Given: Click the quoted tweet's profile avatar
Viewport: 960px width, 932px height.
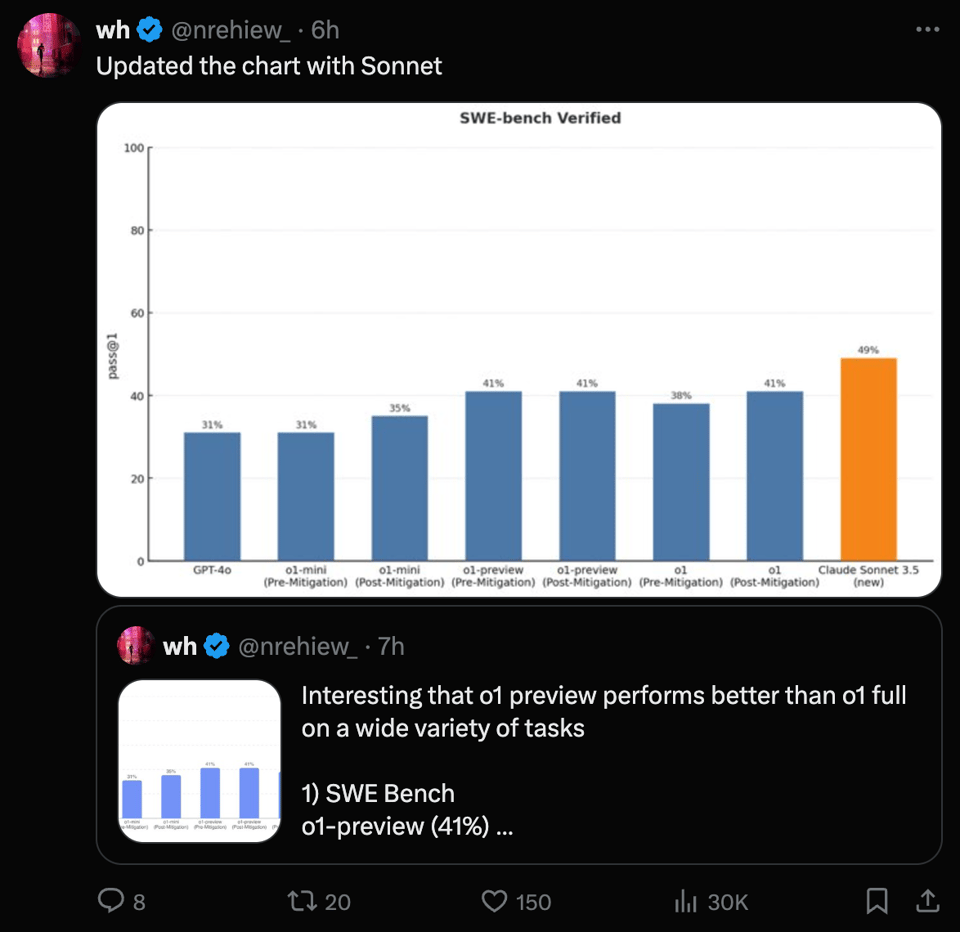Looking at the screenshot, I should 134,646.
